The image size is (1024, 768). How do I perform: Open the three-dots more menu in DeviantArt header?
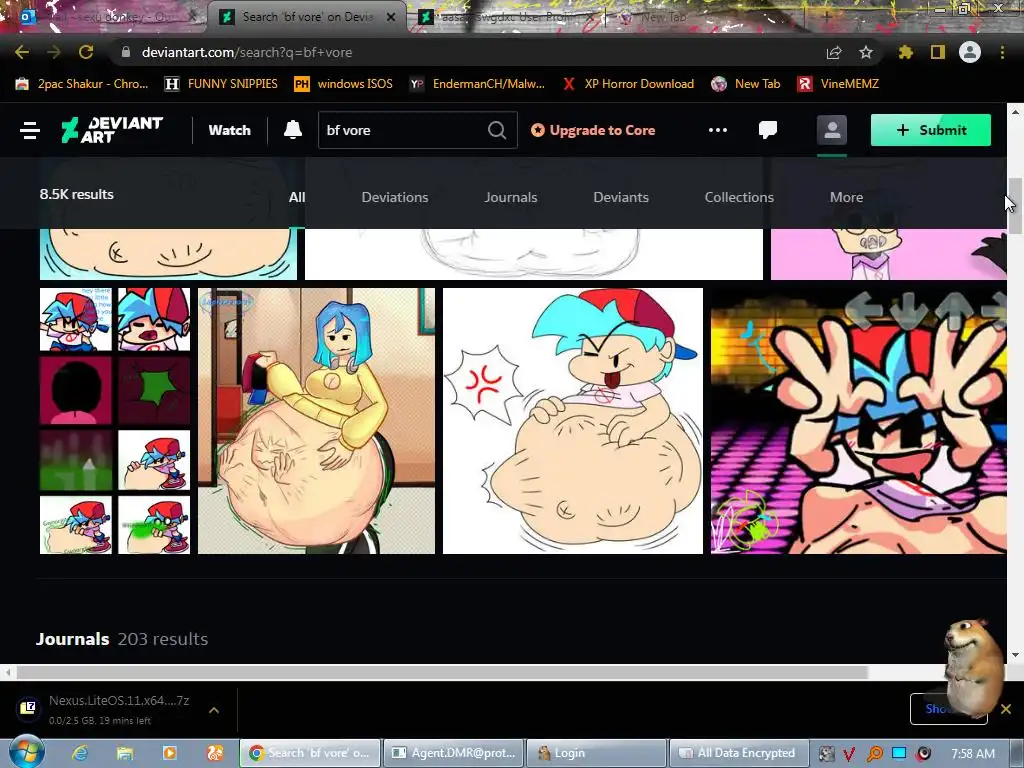[718, 130]
